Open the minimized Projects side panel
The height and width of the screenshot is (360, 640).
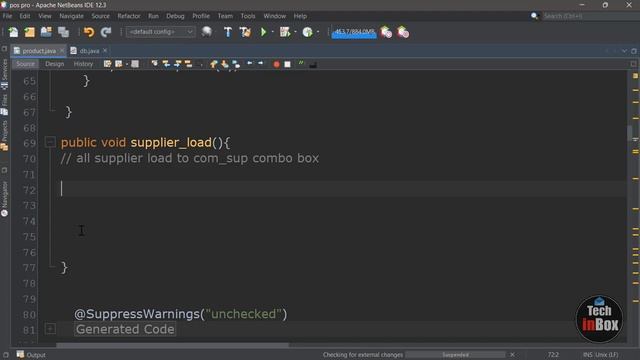(x=4, y=136)
